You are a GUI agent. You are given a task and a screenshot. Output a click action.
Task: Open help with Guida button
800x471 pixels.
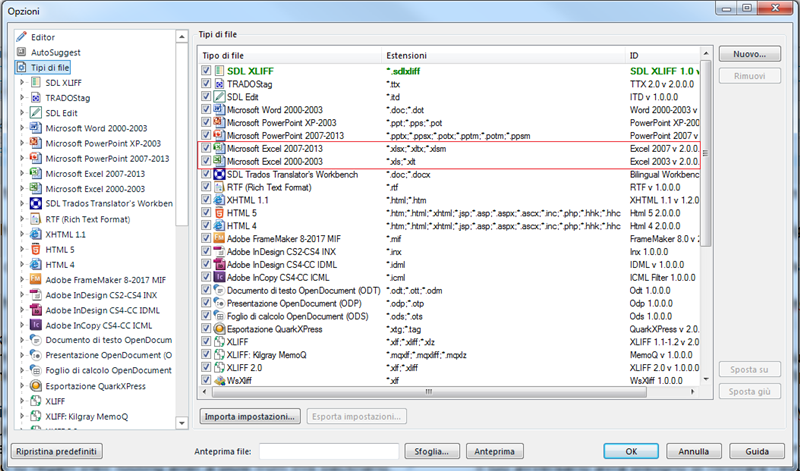click(x=757, y=451)
